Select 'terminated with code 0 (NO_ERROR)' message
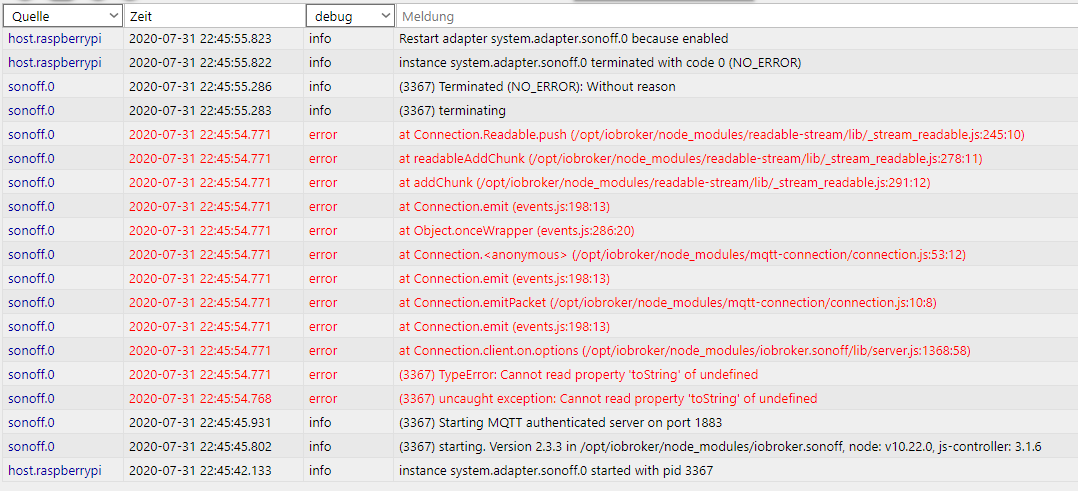Image resolution: width=1078 pixels, height=491 pixels. (x=600, y=63)
